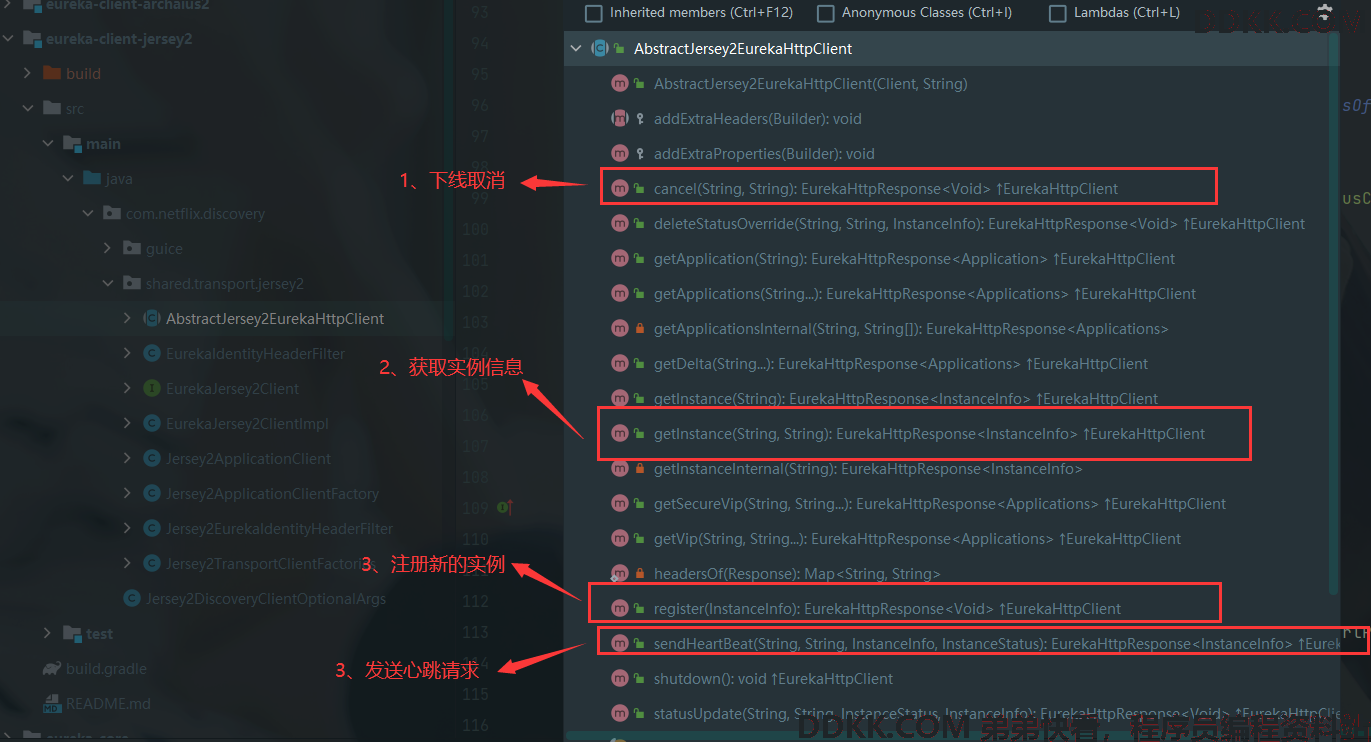Click the method icon of deleteStatusOverride

tap(619, 224)
